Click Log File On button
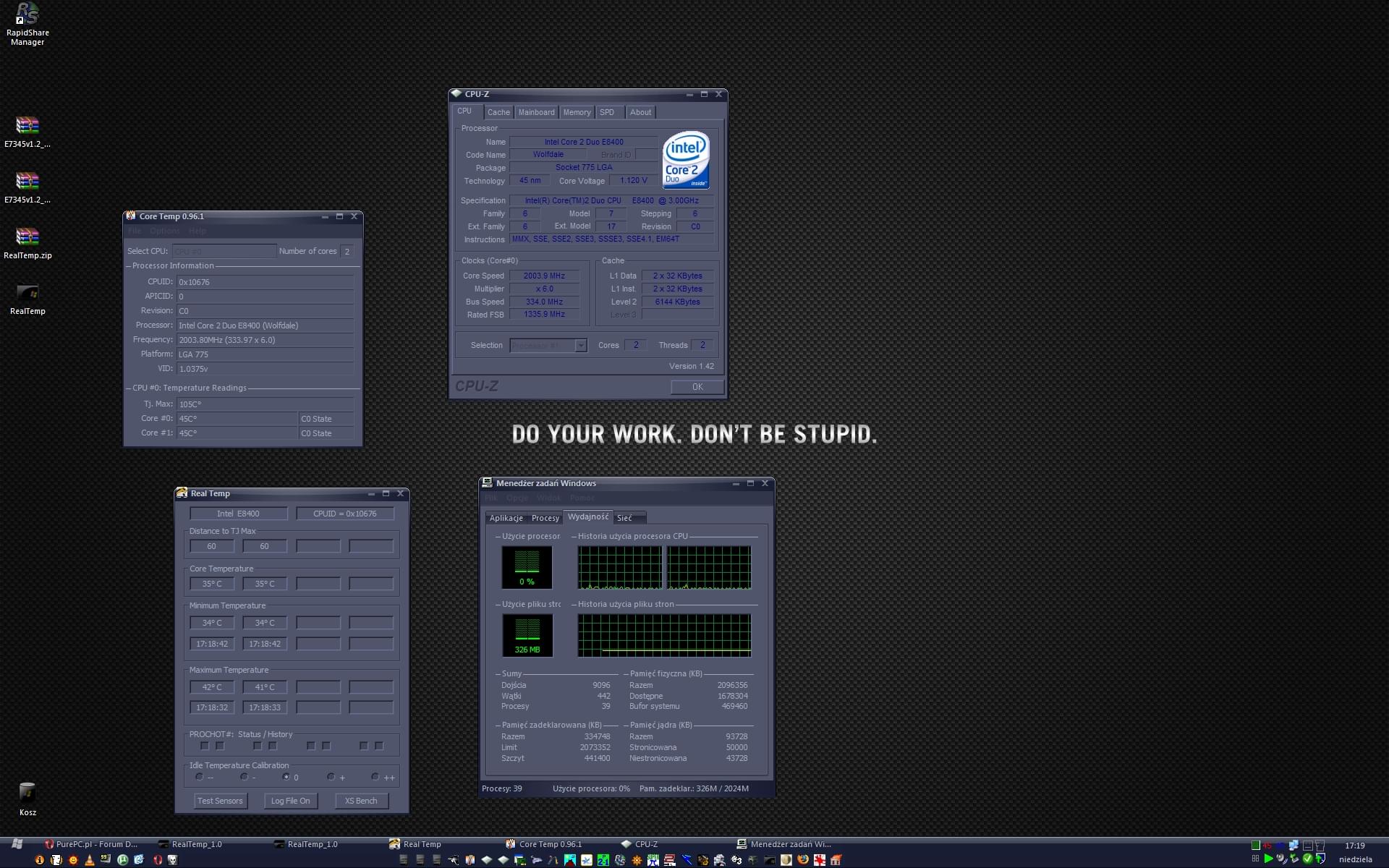1389x868 pixels. tap(290, 801)
